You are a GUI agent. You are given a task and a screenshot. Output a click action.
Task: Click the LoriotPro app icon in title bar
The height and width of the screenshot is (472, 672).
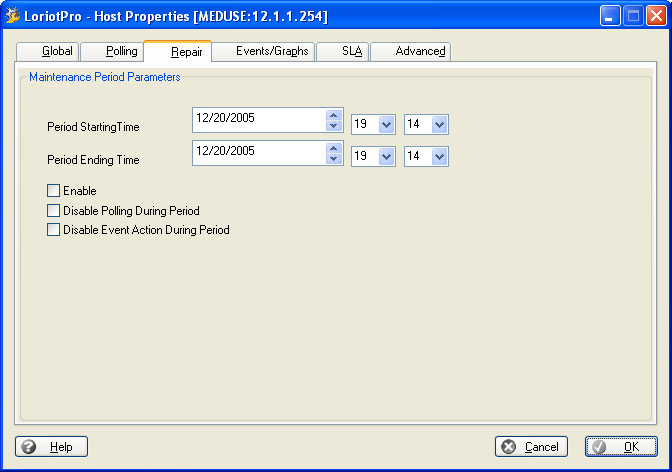coord(13,16)
